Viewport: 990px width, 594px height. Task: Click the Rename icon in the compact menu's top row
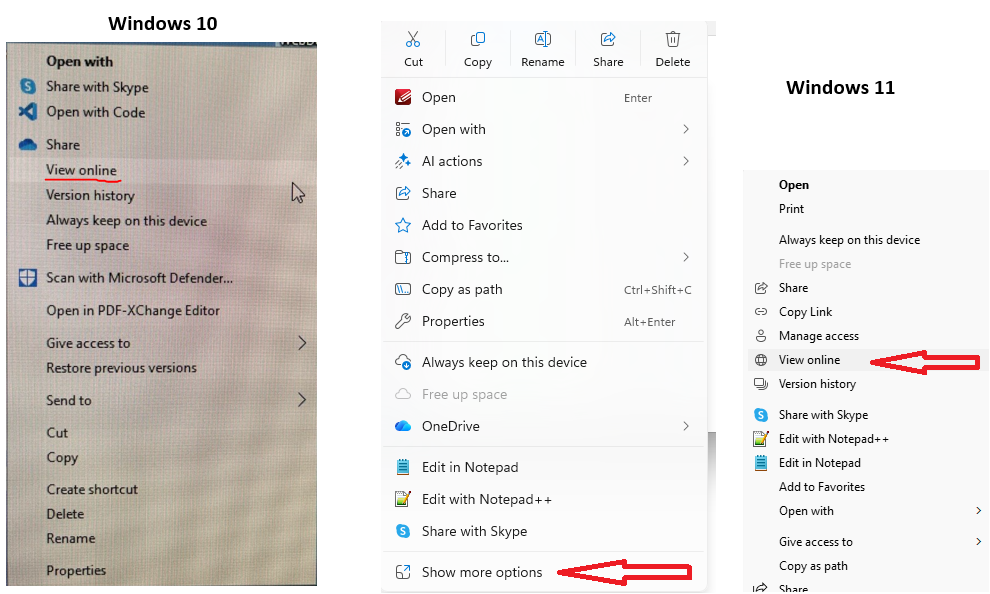pos(543,40)
